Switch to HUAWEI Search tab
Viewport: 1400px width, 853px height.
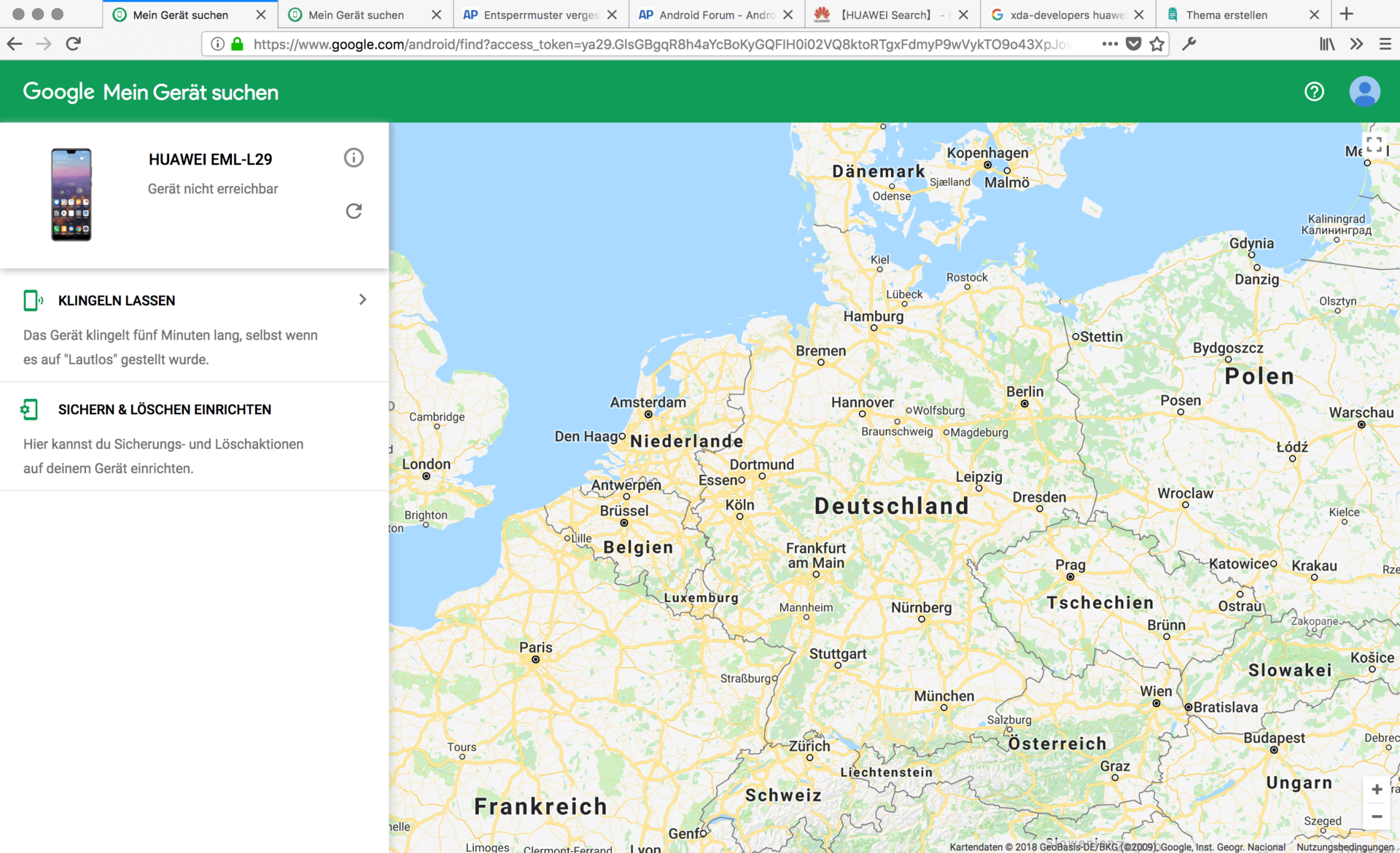point(891,15)
